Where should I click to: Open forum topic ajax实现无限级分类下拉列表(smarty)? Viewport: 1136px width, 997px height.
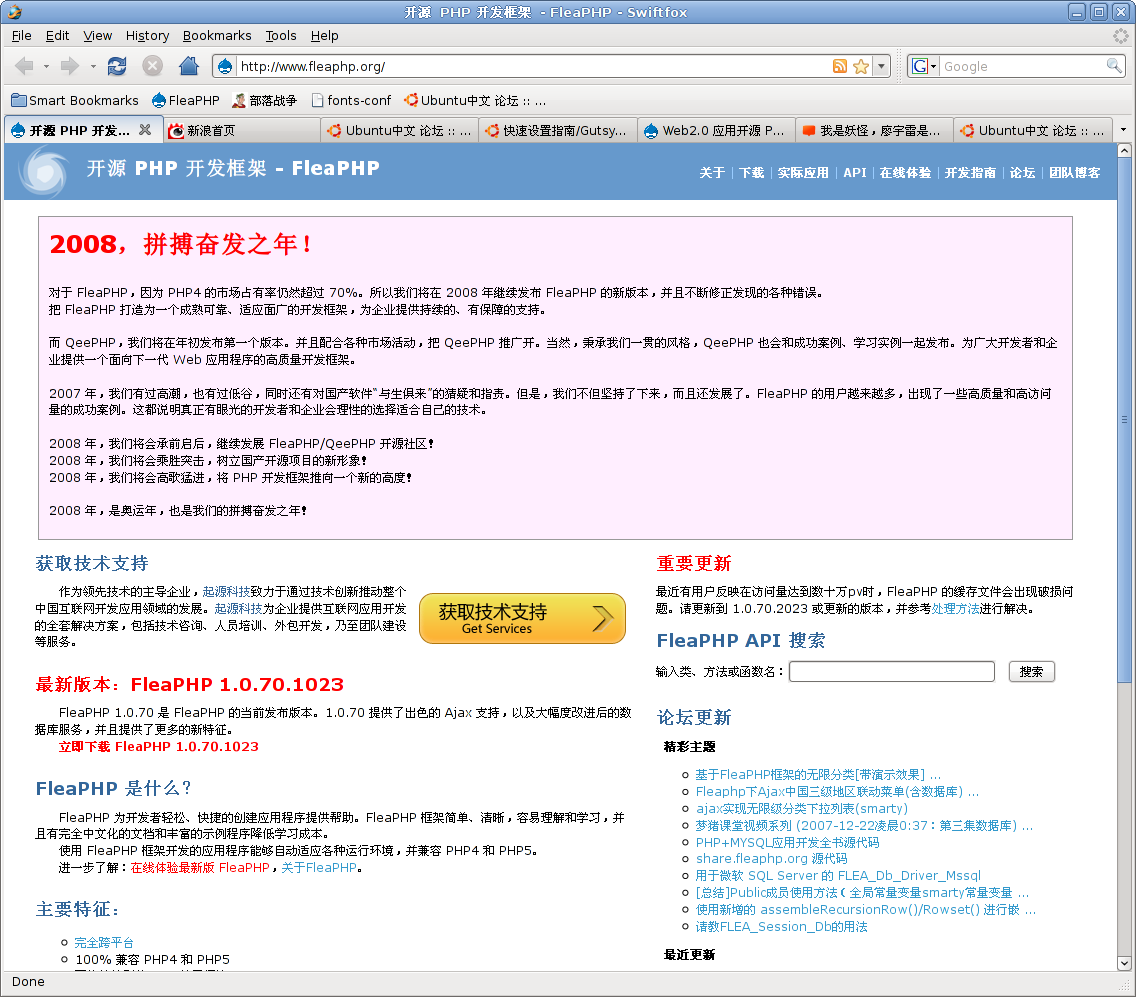[802, 808]
